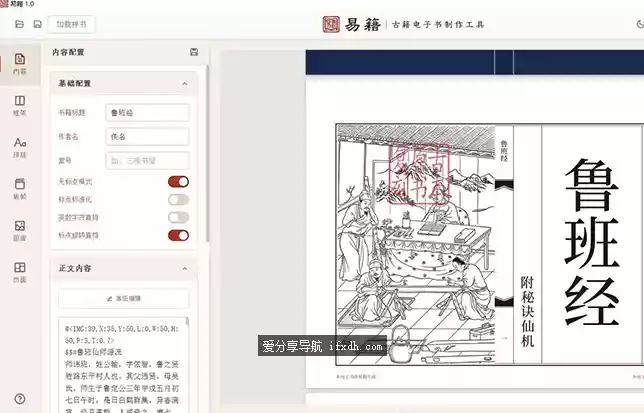Click the author name field containing 佚名
Image resolution: width=644 pixels, height=413 pixels.
(147, 137)
